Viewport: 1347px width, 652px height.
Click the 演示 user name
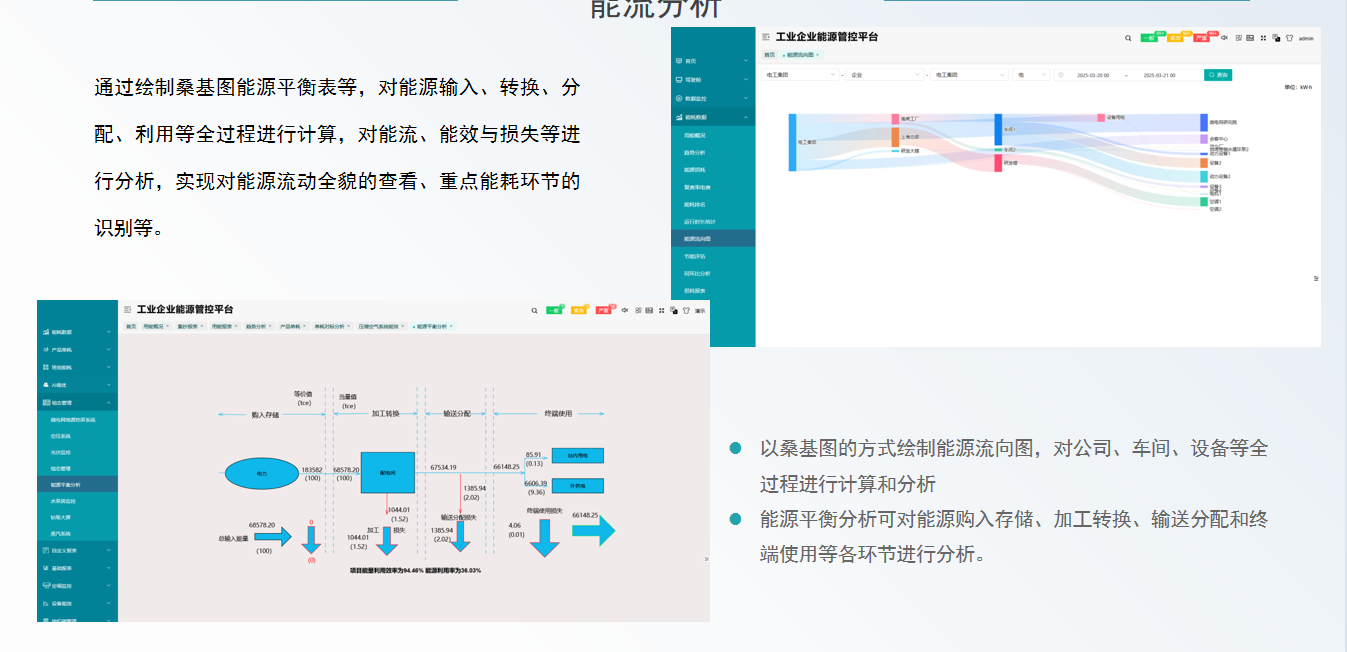pos(700,311)
